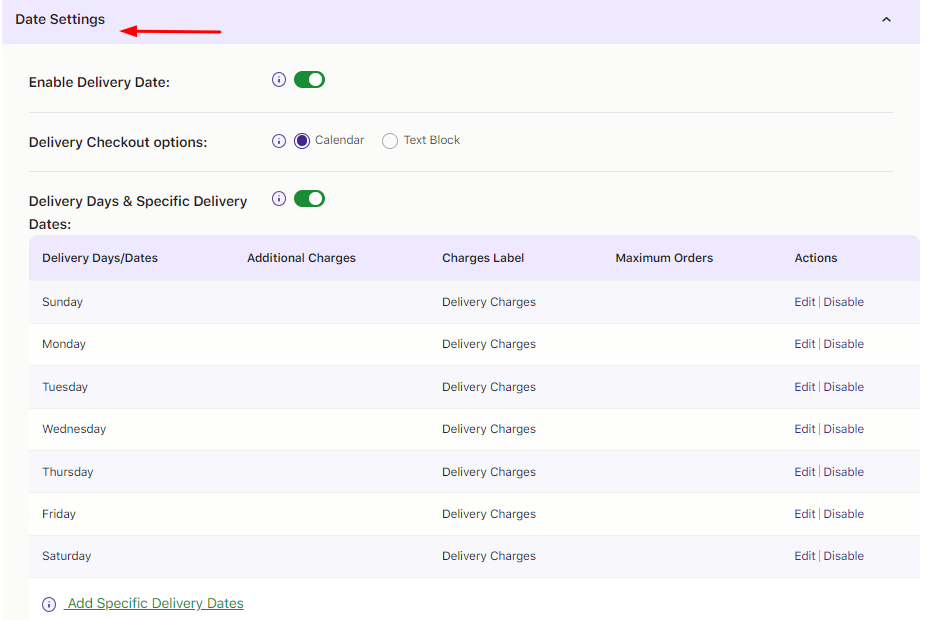Click info icon beside Delivery Days toggle
The image size is (937, 620).
point(279,199)
